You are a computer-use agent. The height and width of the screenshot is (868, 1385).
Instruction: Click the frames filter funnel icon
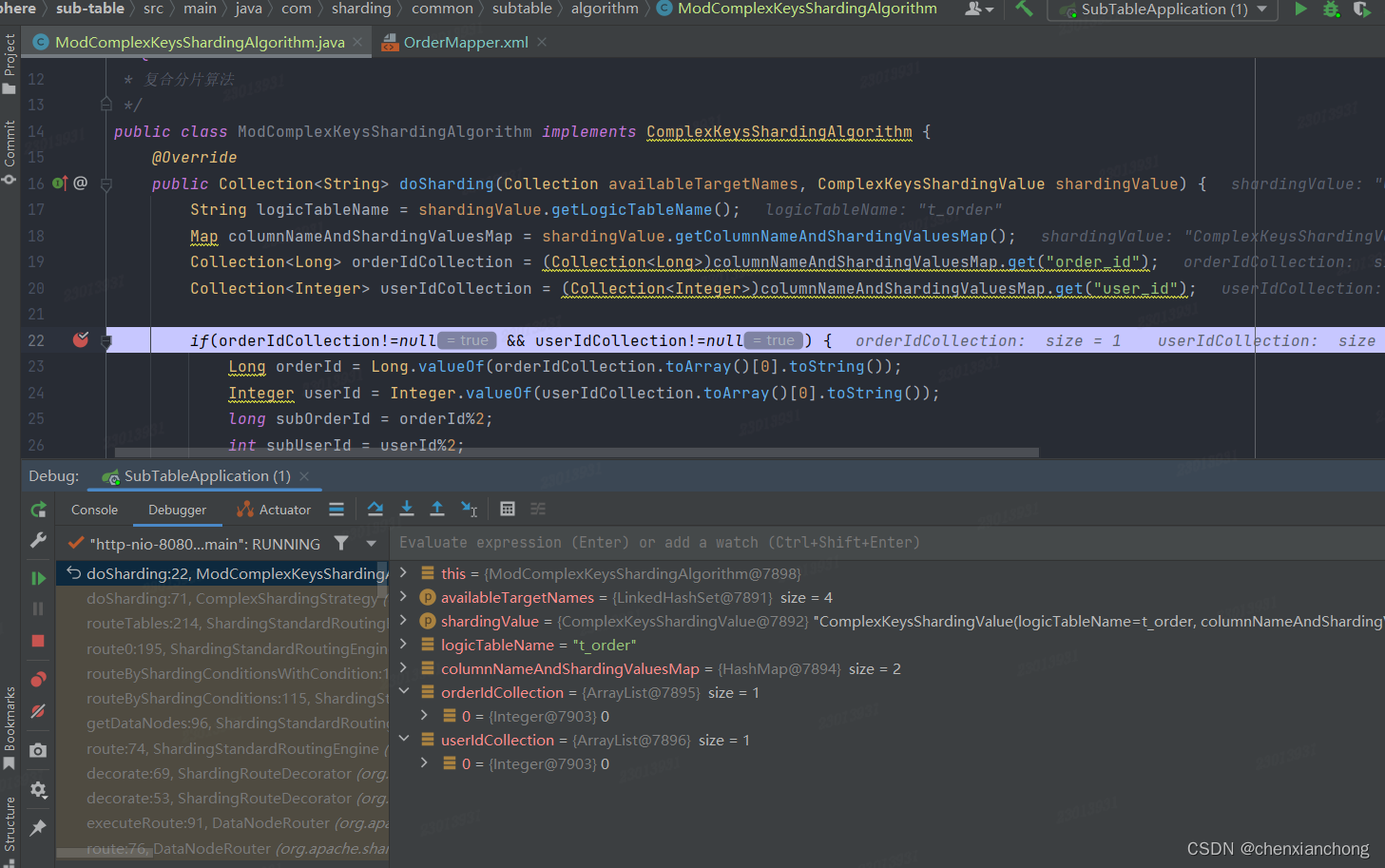(341, 543)
